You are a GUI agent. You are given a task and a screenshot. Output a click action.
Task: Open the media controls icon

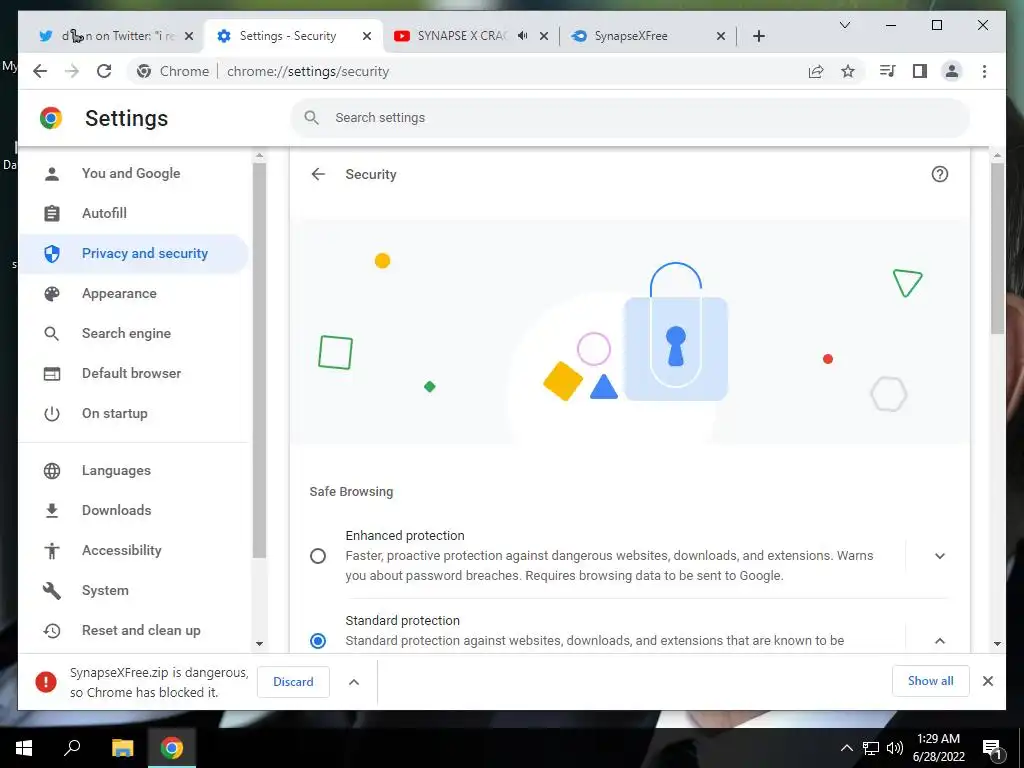[x=888, y=71]
